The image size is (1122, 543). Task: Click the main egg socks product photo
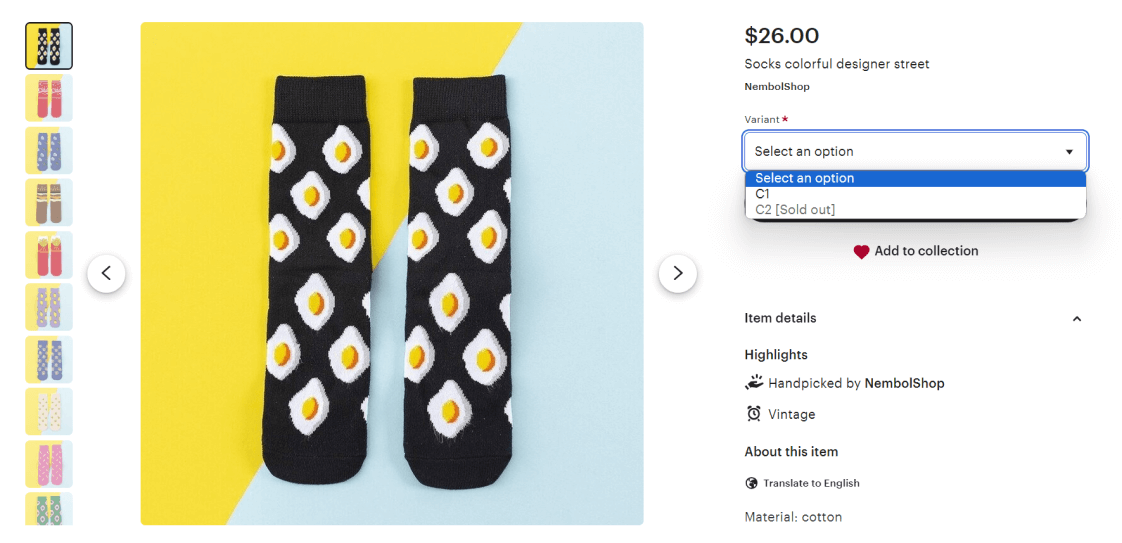(392, 273)
